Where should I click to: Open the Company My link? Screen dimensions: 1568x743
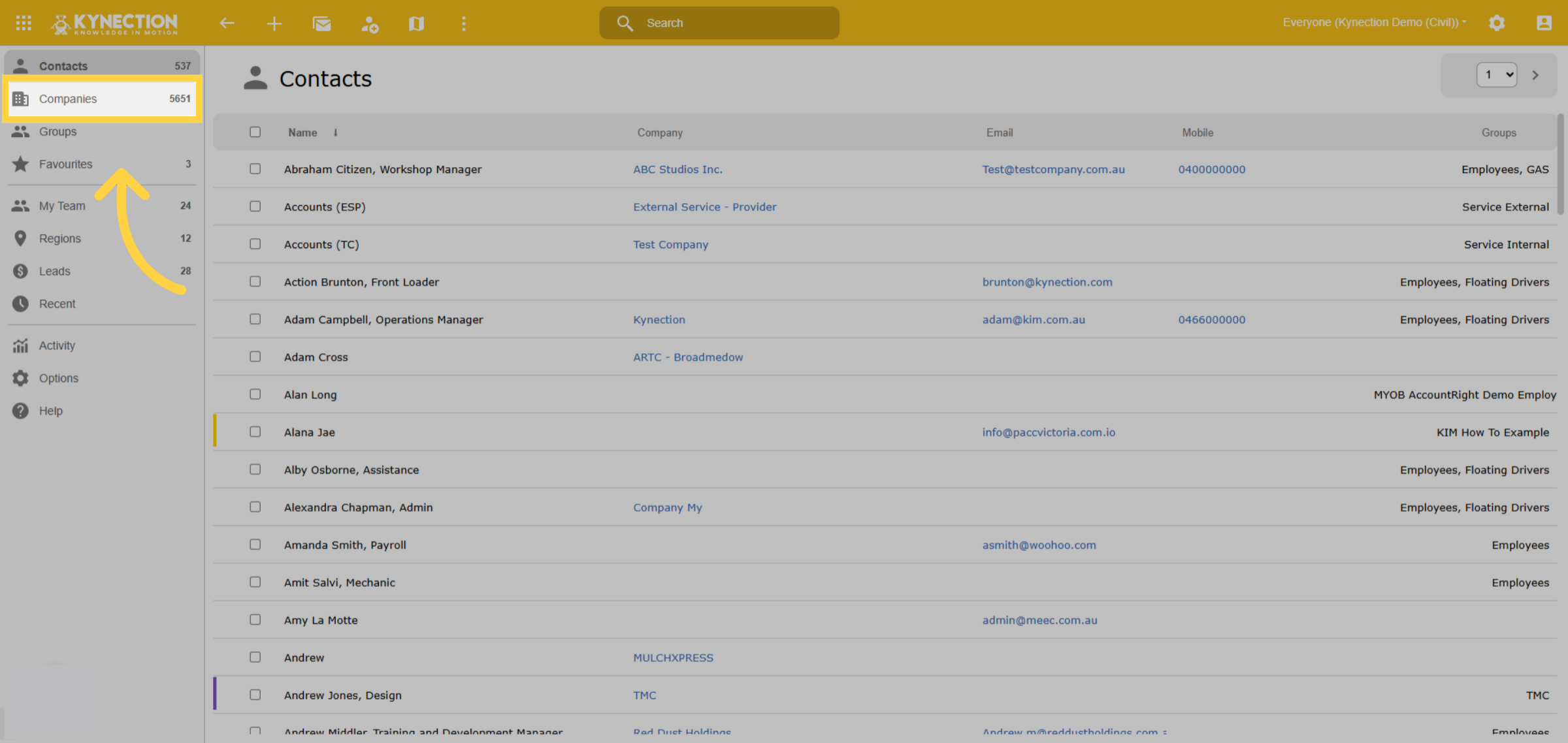coord(667,508)
